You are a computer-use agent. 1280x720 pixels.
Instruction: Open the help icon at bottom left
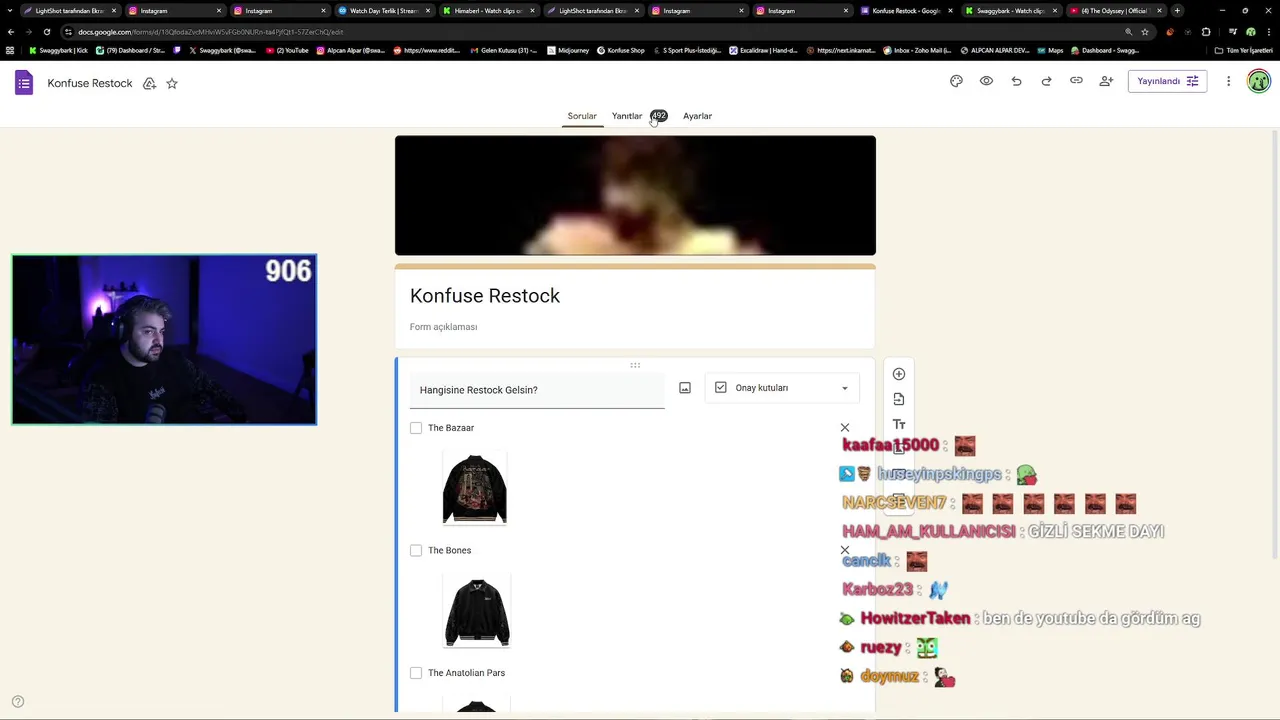point(17,702)
